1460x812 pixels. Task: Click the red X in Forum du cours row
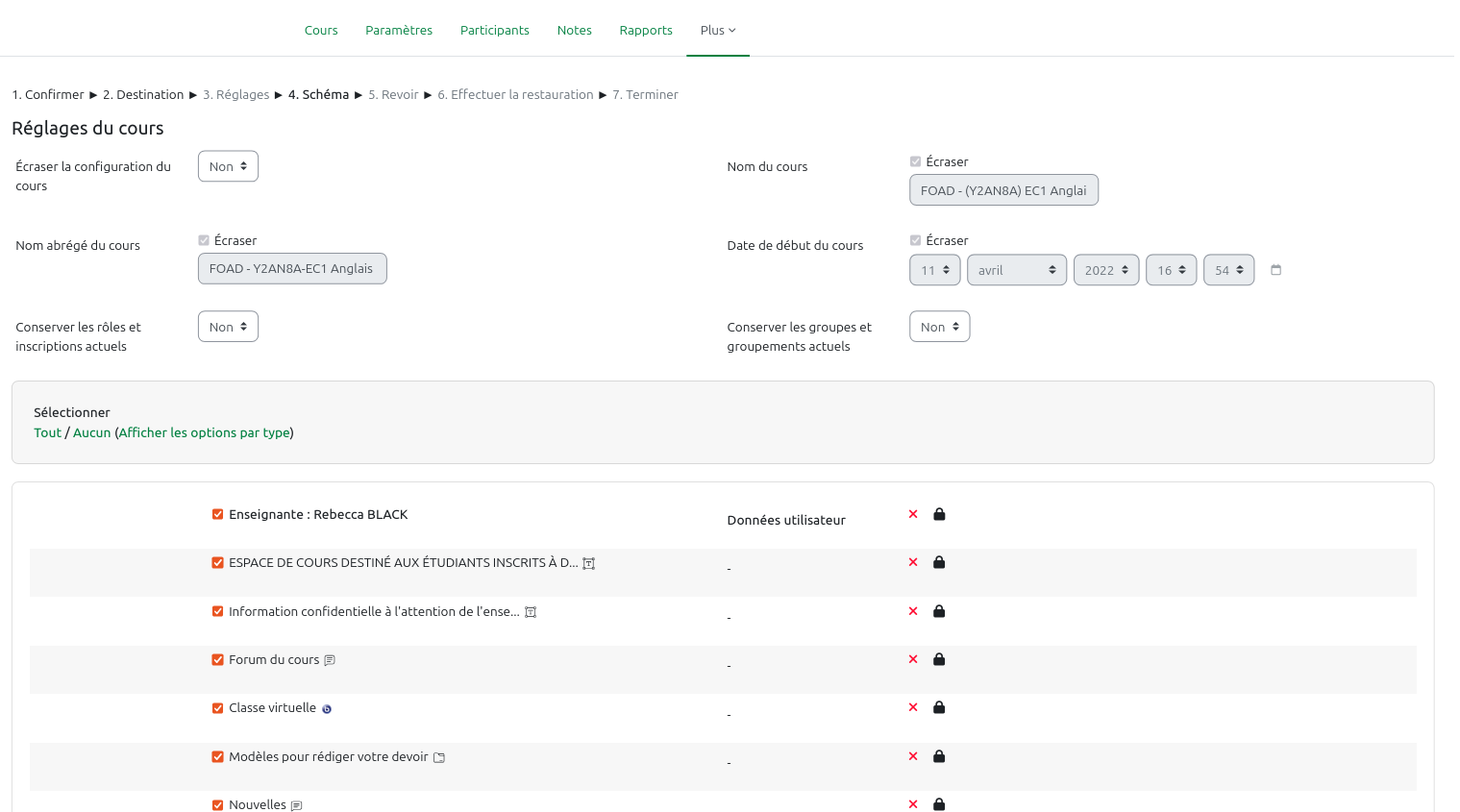(x=913, y=659)
